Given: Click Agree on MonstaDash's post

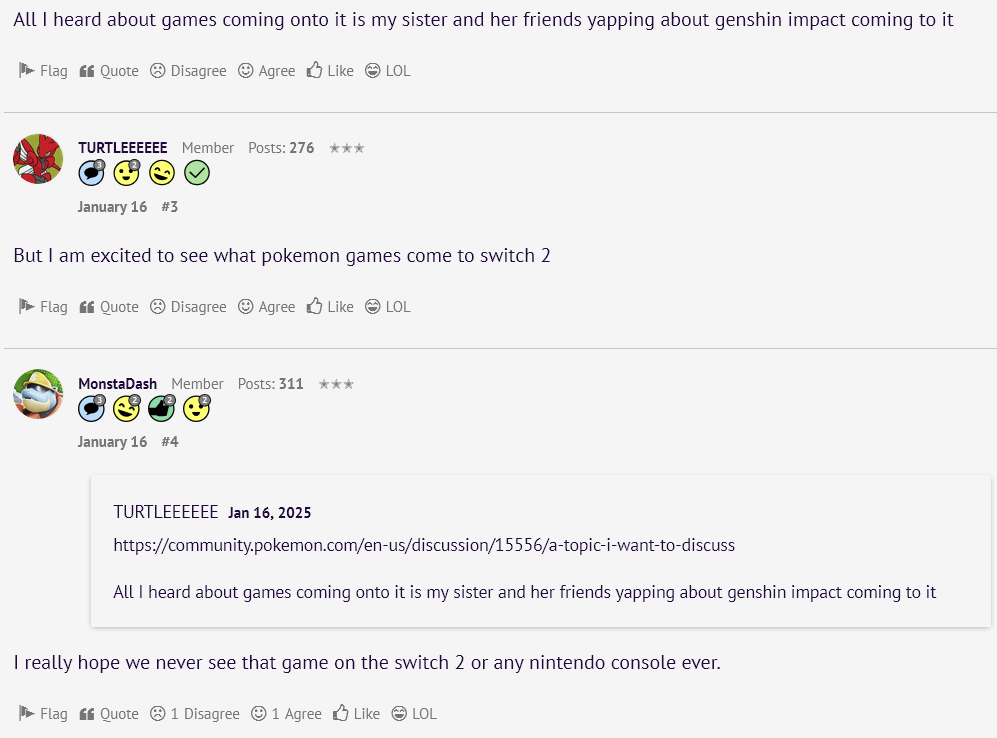Looking at the screenshot, I should (x=286, y=714).
